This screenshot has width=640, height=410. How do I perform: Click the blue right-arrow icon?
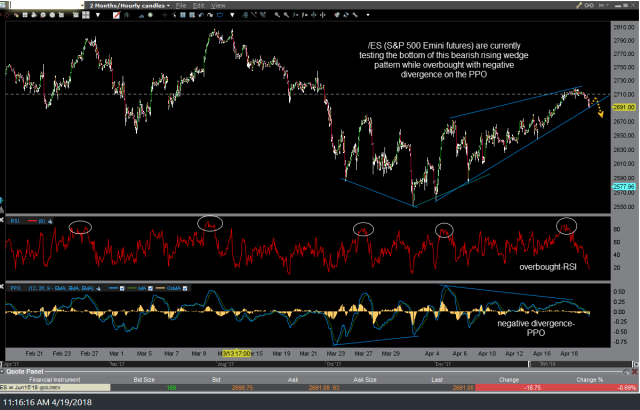[x=220, y=15]
